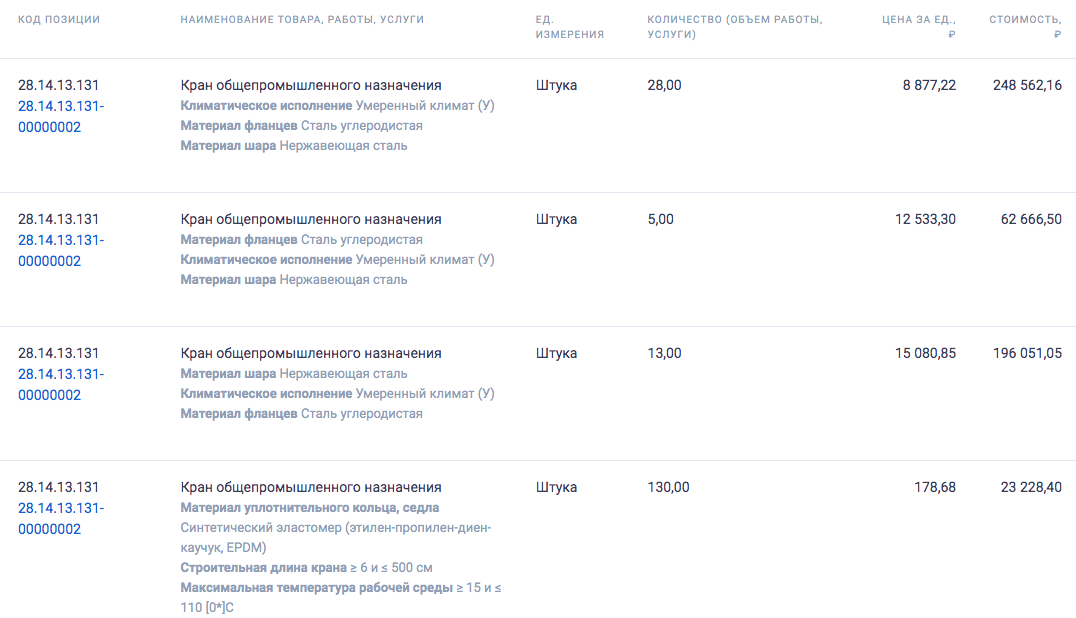Open code link 28.14.13.131-00000002 in first row

(x=61, y=117)
